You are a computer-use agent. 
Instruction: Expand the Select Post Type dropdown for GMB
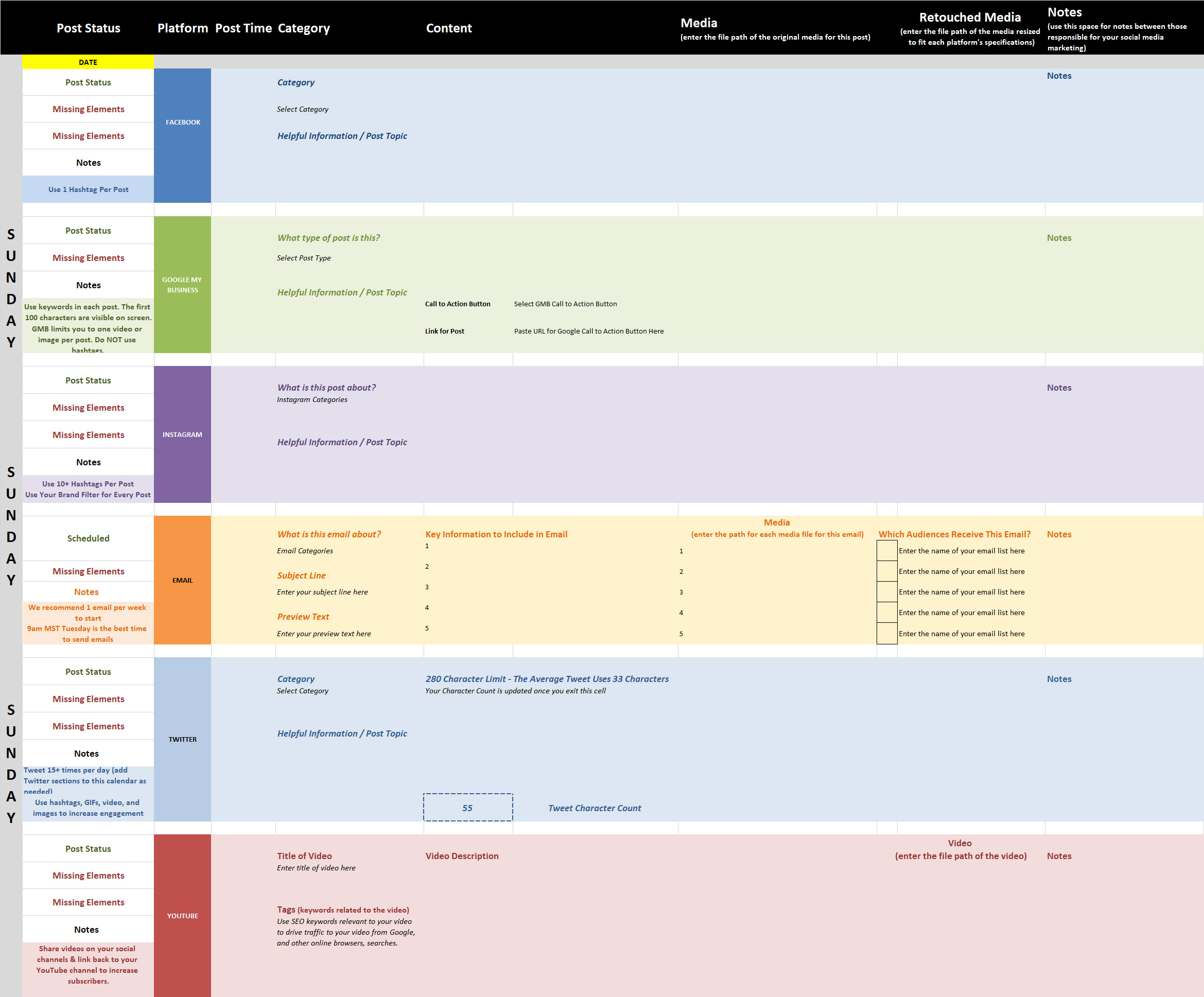tap(304, 258)
